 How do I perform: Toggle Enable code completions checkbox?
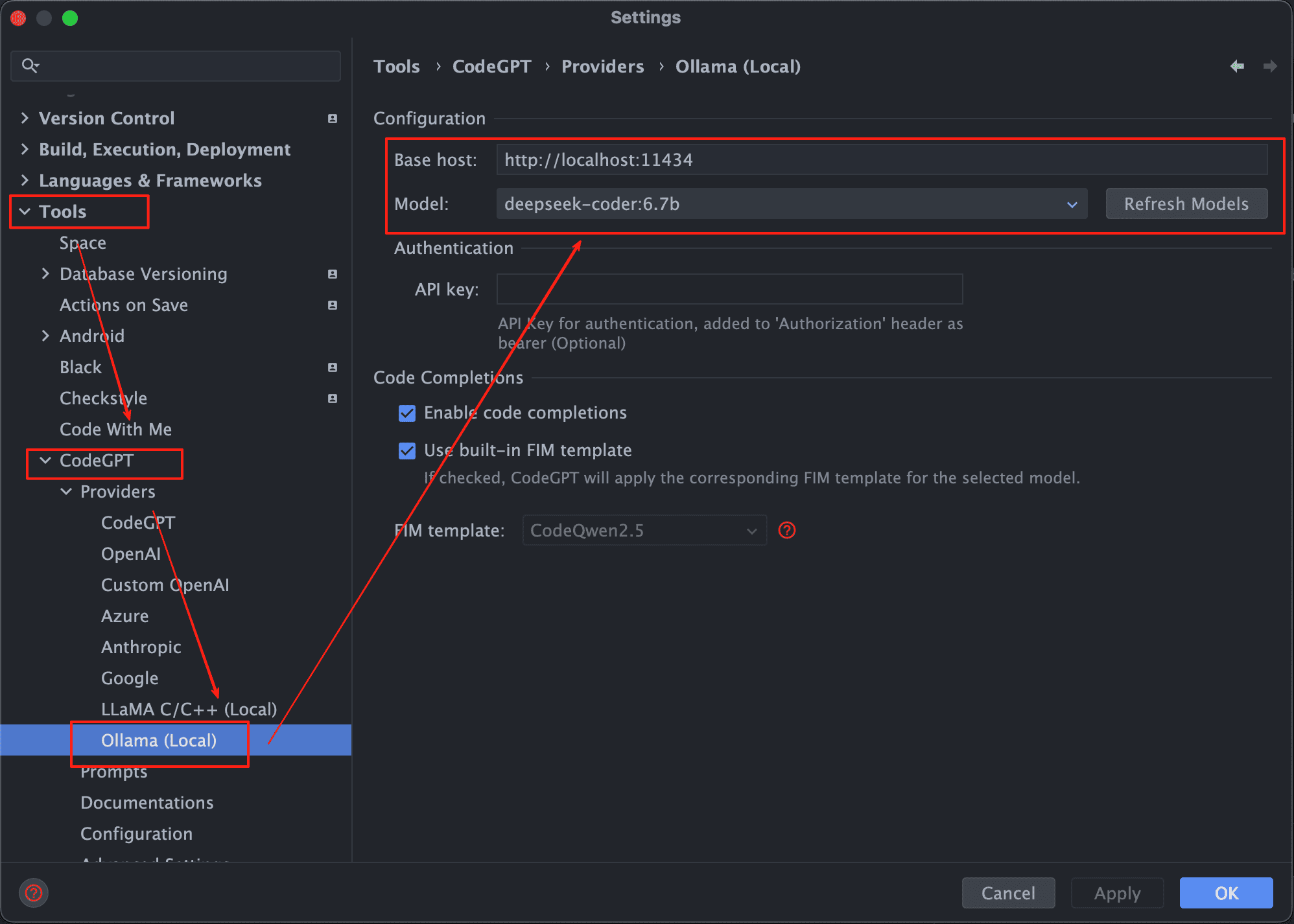[x=407, y=413]
